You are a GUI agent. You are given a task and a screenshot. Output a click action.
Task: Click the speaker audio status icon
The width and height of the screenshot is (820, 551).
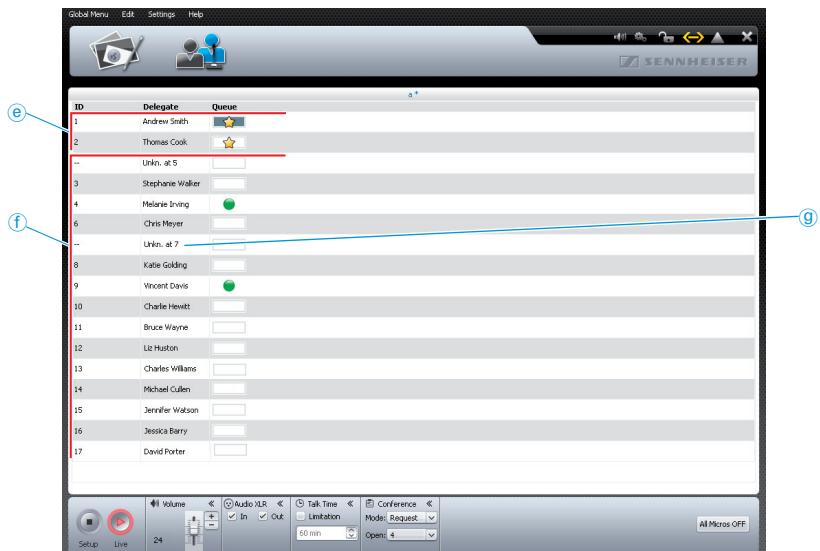620,37
